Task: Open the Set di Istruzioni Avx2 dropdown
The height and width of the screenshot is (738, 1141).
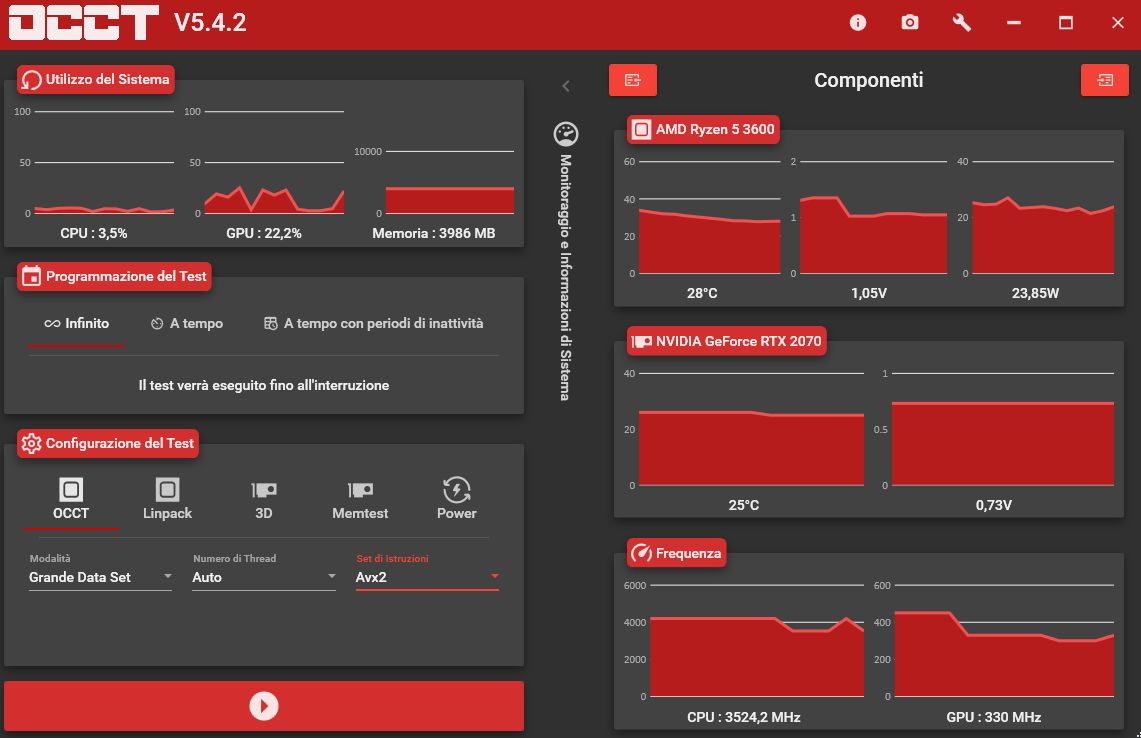Action: [x=427, y=577]
